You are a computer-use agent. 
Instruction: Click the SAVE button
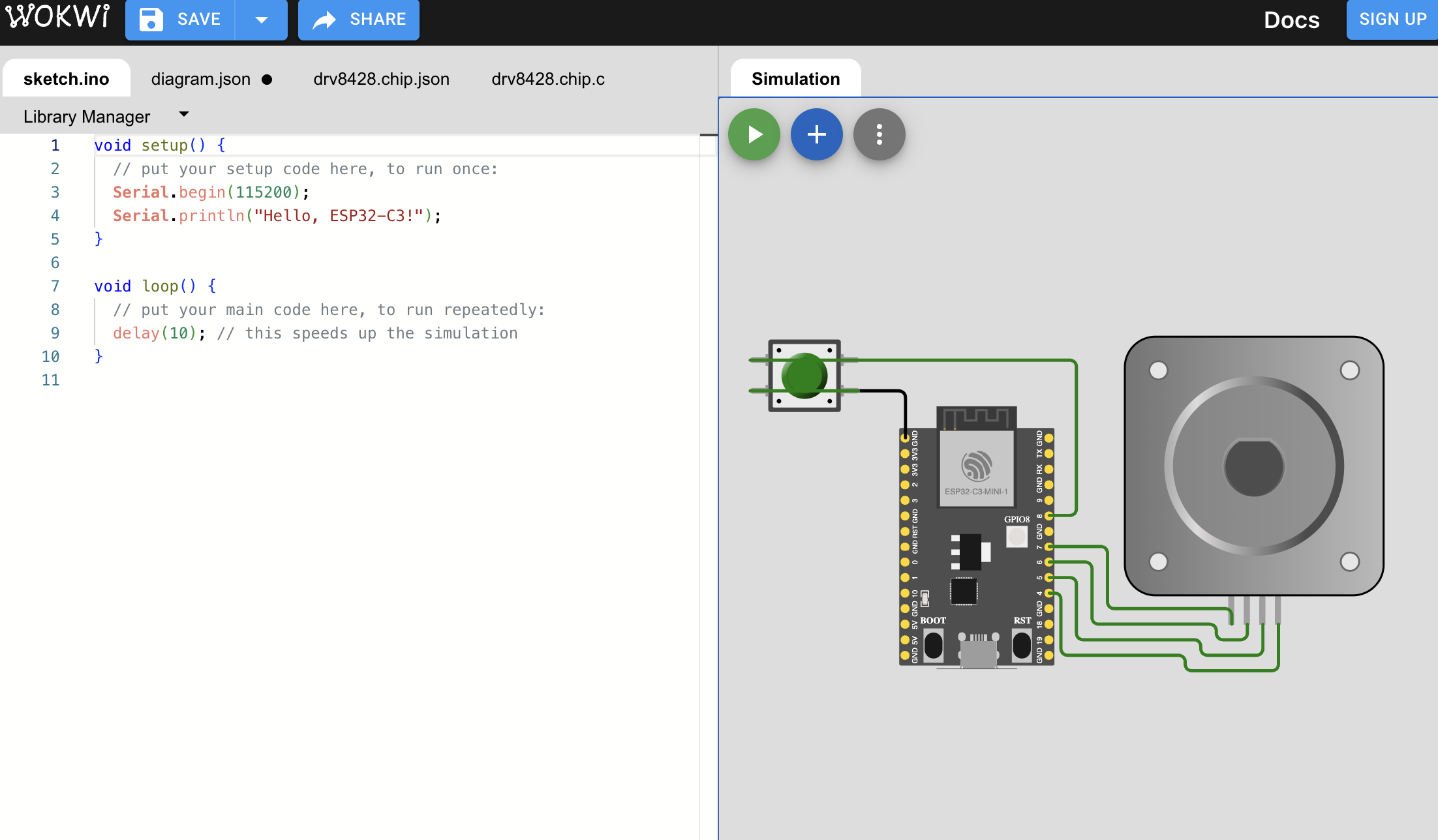[180, 20]
